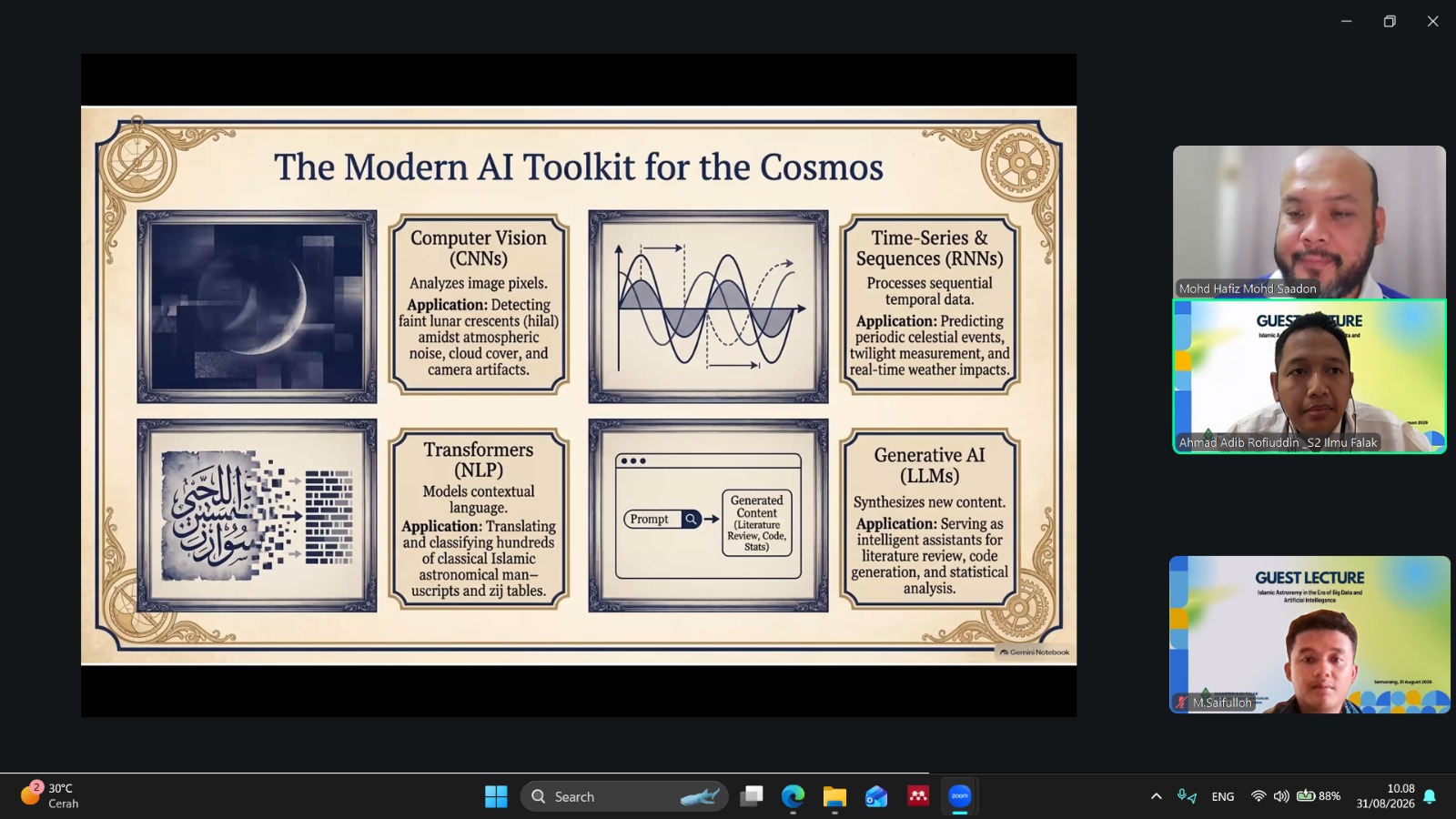Select Mohd Hafiz Mohd Saadon's video tile
Screen dimensions: 1456x819
1309,222
